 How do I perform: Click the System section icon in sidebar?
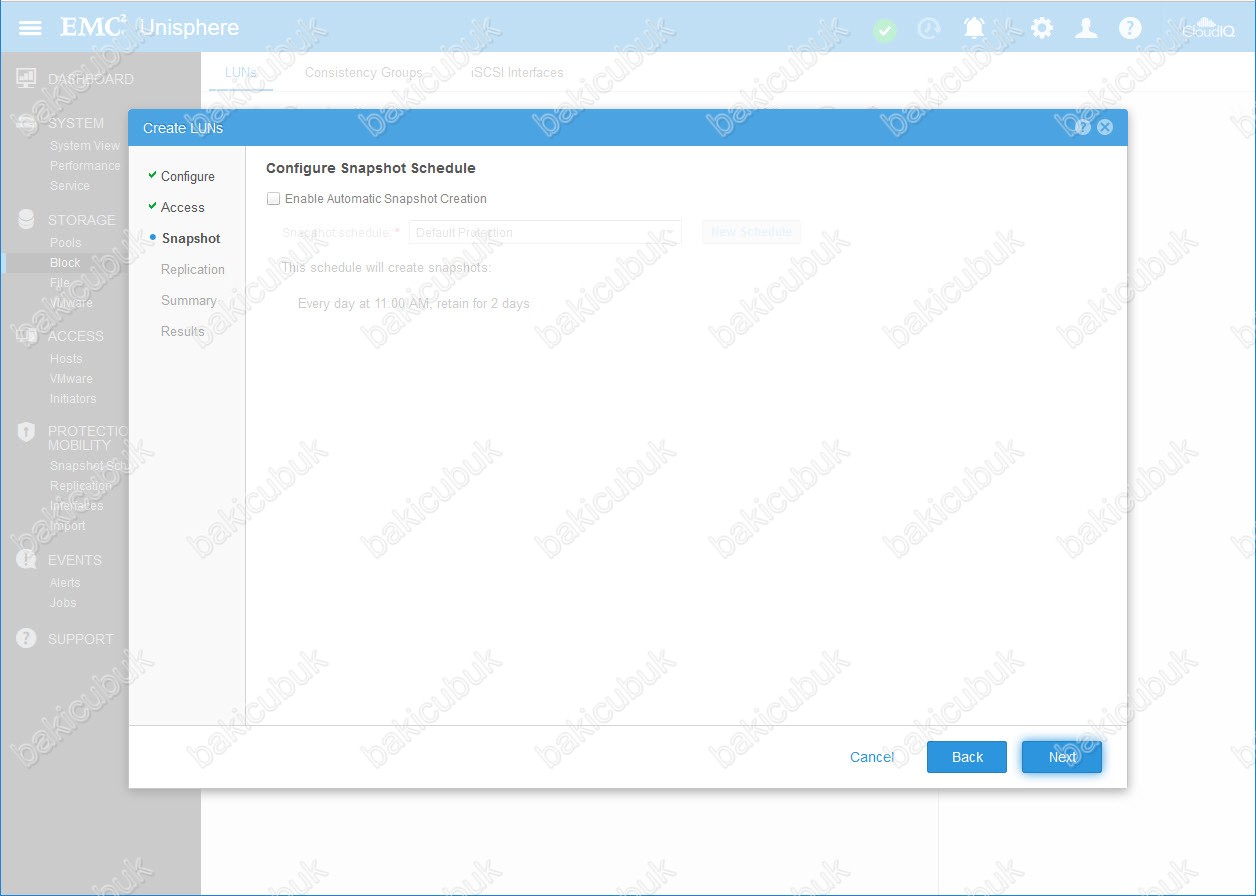[x=27, y=123]
